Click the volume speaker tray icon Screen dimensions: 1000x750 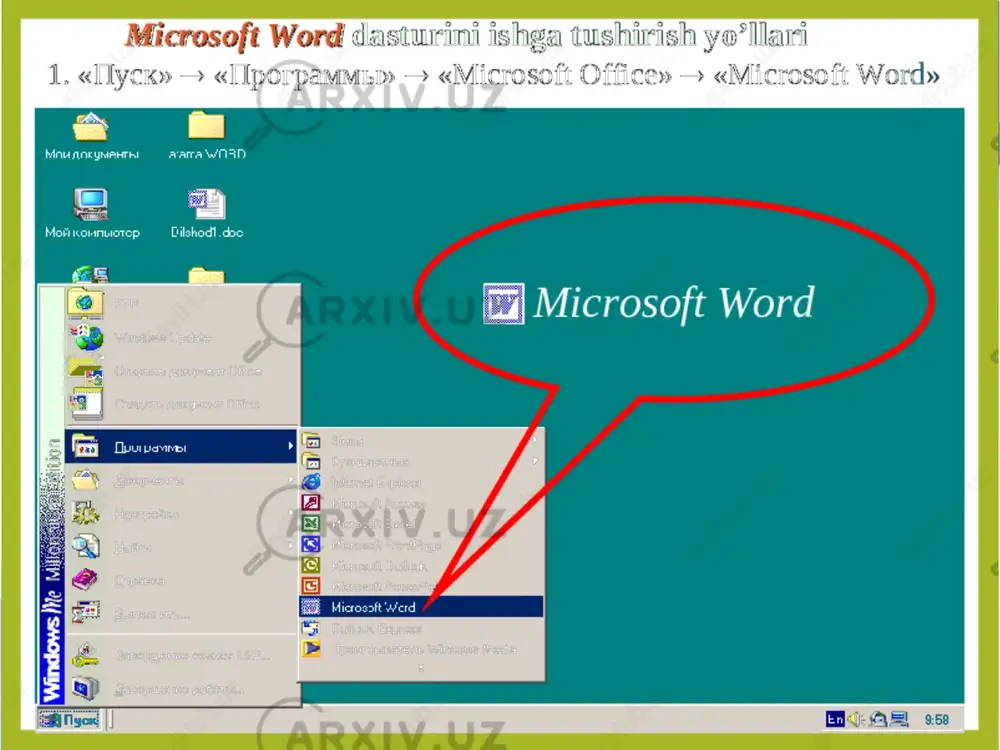tap(855, 719)
